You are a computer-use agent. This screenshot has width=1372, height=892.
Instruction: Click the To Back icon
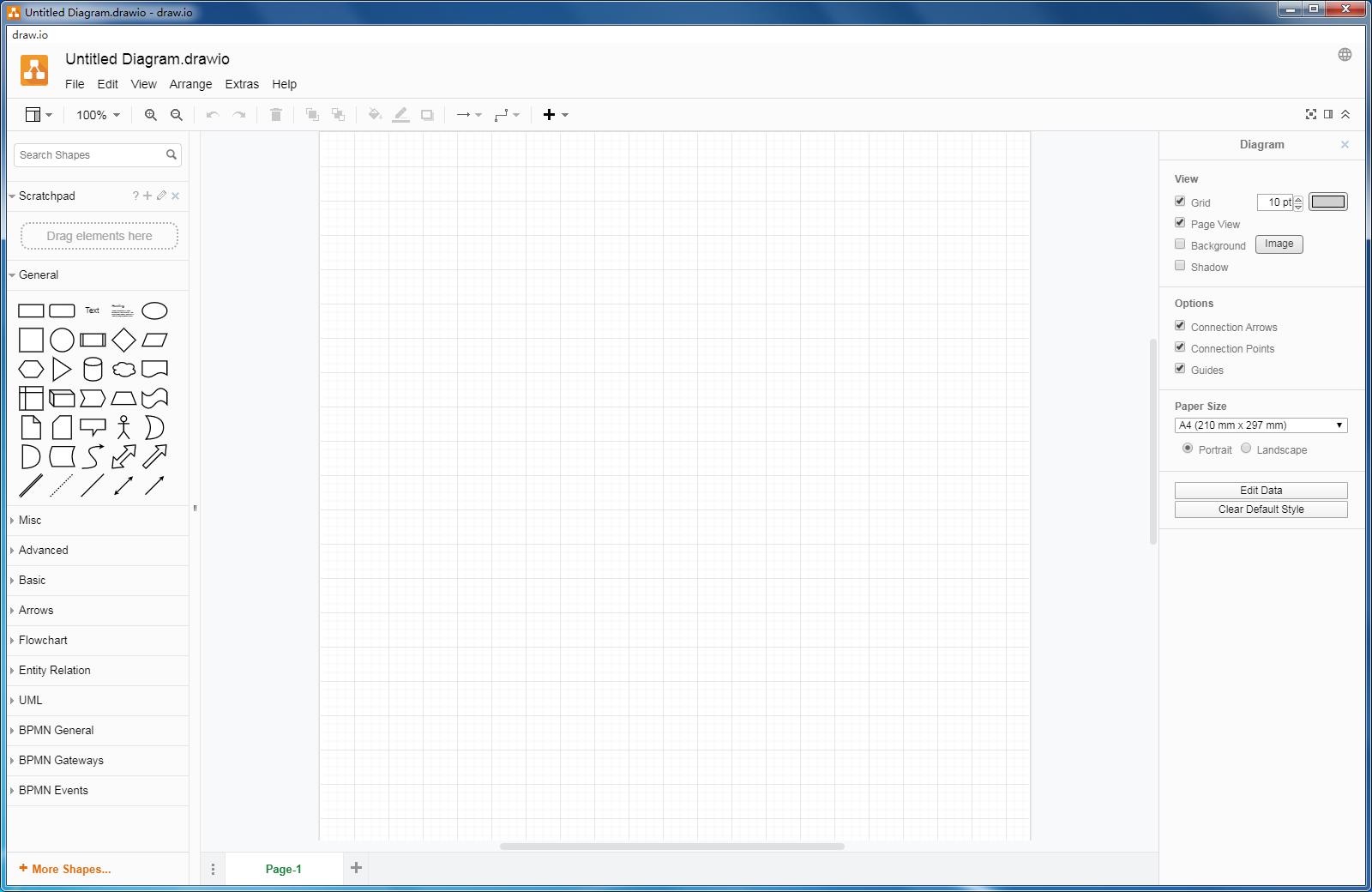pos(339,115)
